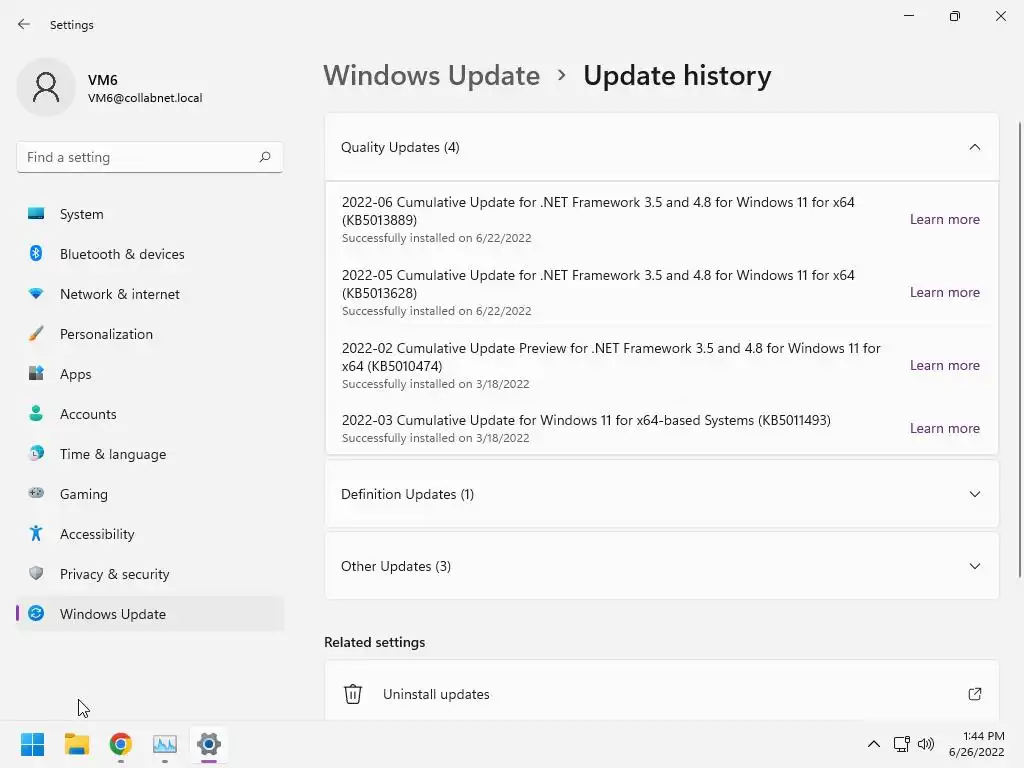Click the '2022-03 Cumulative Update for Windows 11' text

[586, 420]
